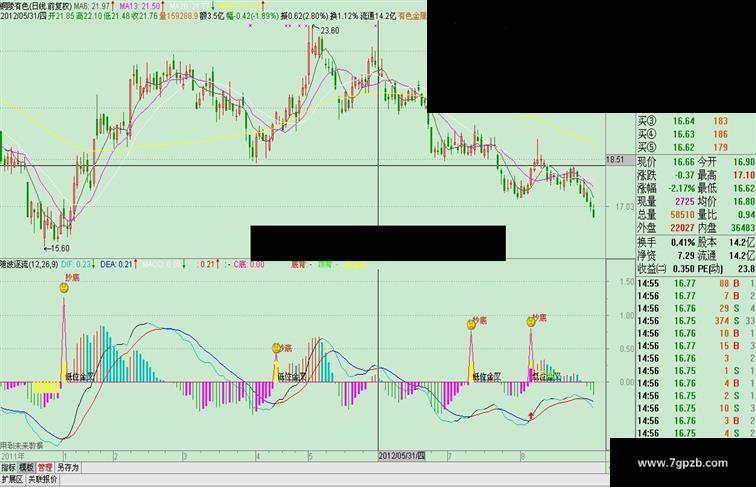Click the 幅-0.42(-1.89%) change readout
756x487 pixels.
[252, 16]
